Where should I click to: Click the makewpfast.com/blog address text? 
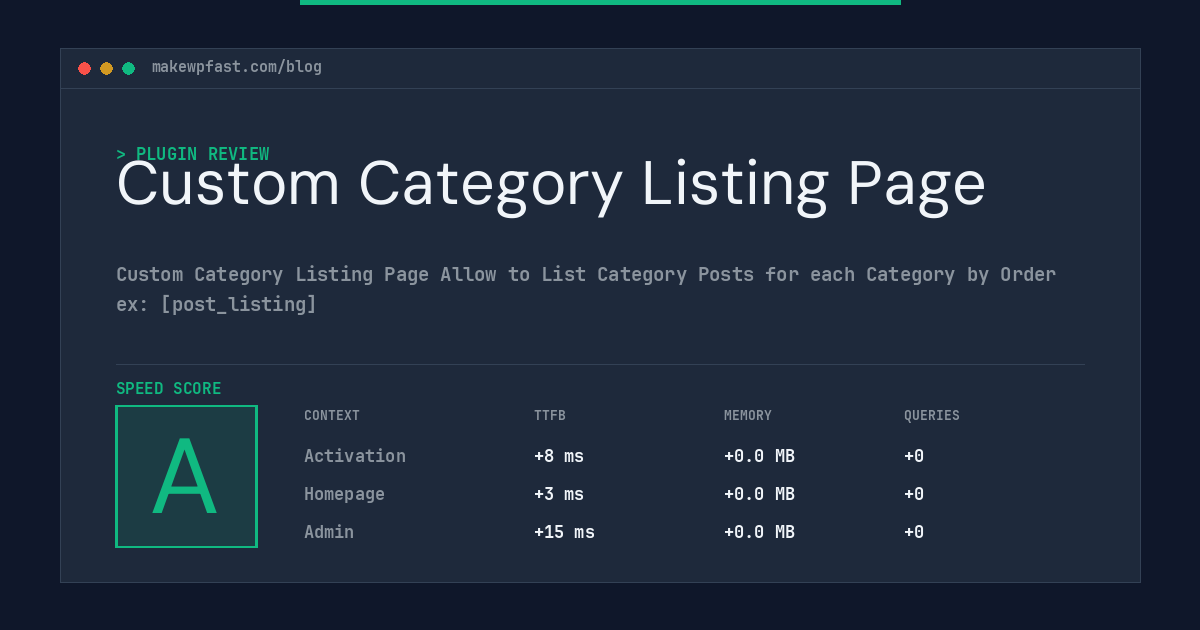237,67
